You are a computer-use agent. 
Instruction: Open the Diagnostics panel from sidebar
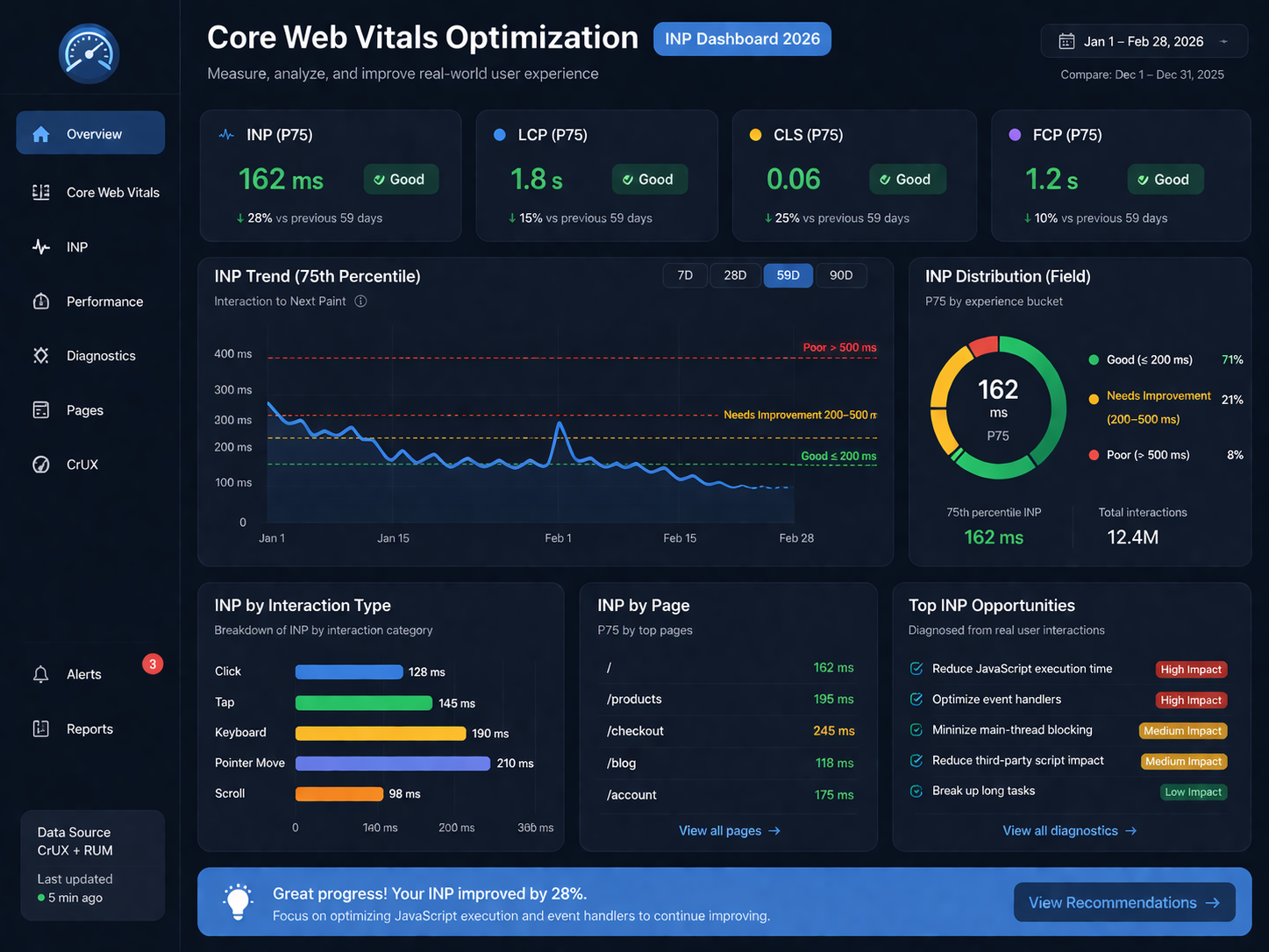click(40, 355)
